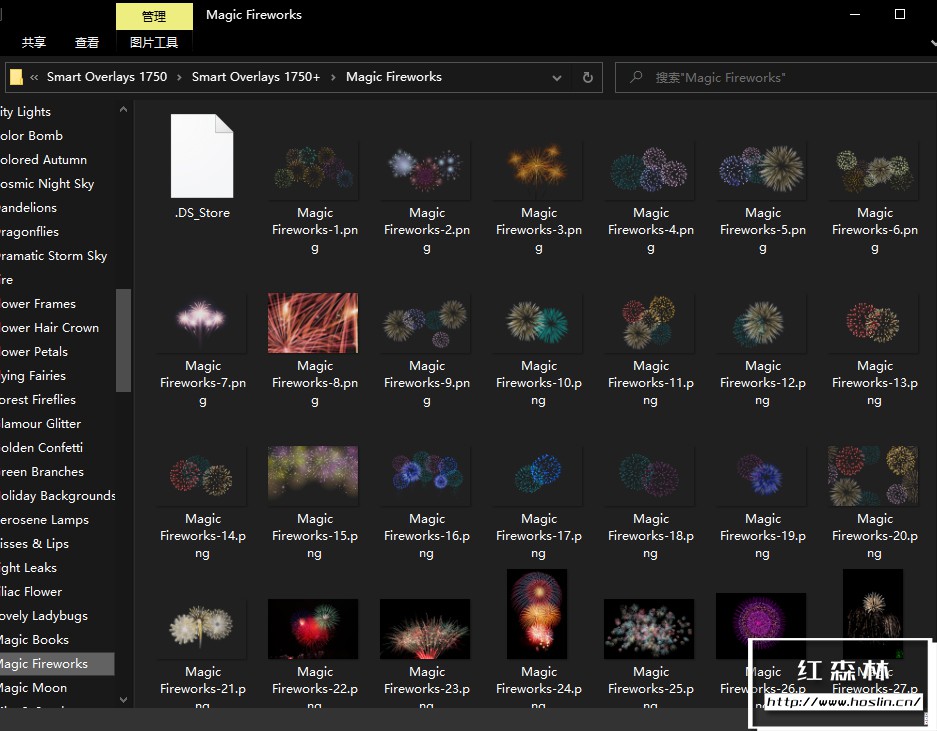Select Magic Fireworks-12.png thumbnail
This screenshot has height=731, width=937.
[x=761, y=323]
